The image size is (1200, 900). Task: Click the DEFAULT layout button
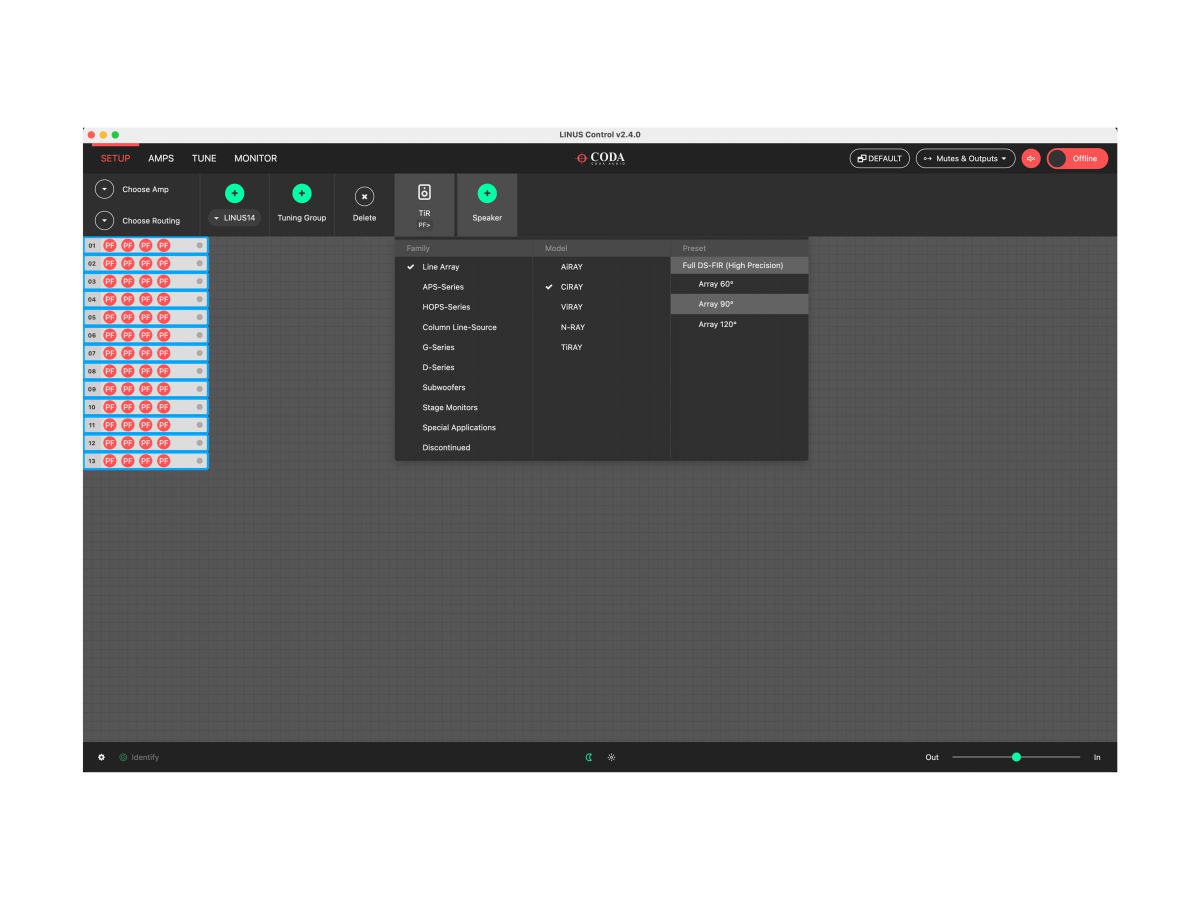[x=879, y=158]
